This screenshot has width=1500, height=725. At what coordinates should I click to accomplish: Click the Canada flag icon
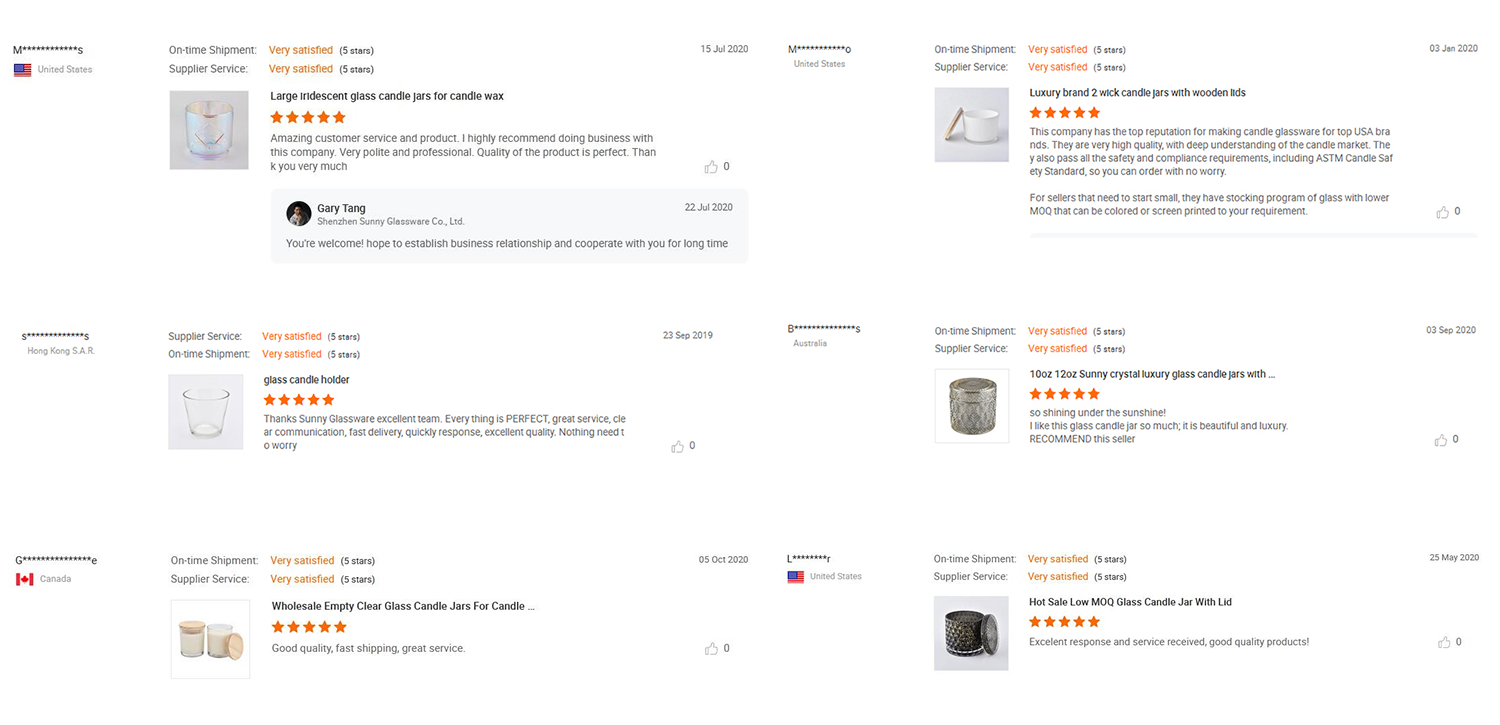click(25, 579)
